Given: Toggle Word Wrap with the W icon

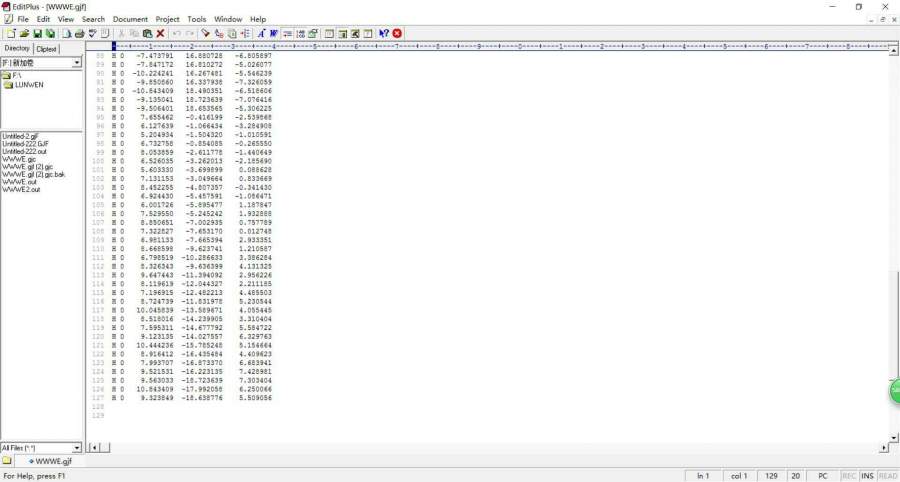Looking at the screenshot, I should coord(274,33).
